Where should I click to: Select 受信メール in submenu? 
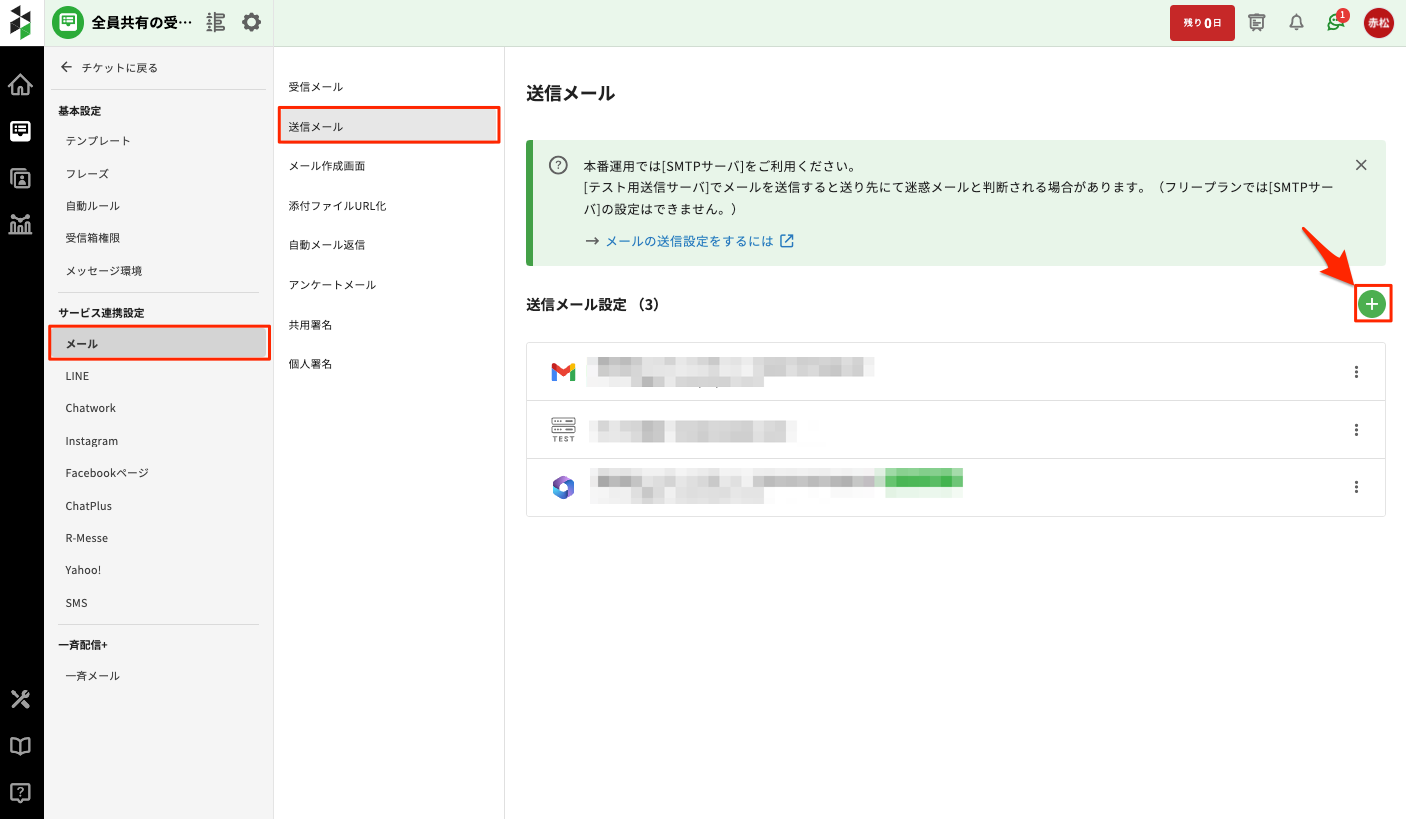pyautogui.click(x=316, y=87)
